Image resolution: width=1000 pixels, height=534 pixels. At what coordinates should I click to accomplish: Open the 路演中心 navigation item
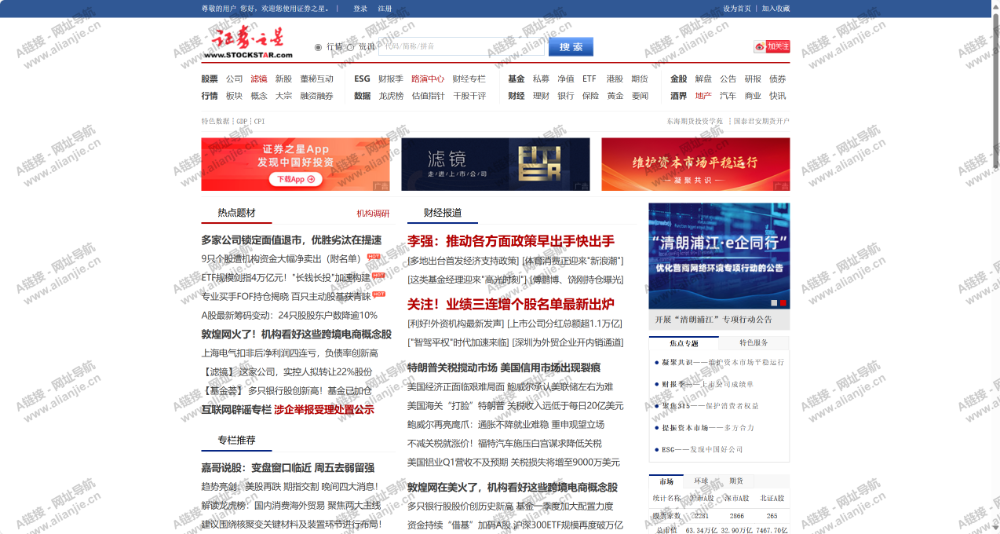click(x=427, y=78)
